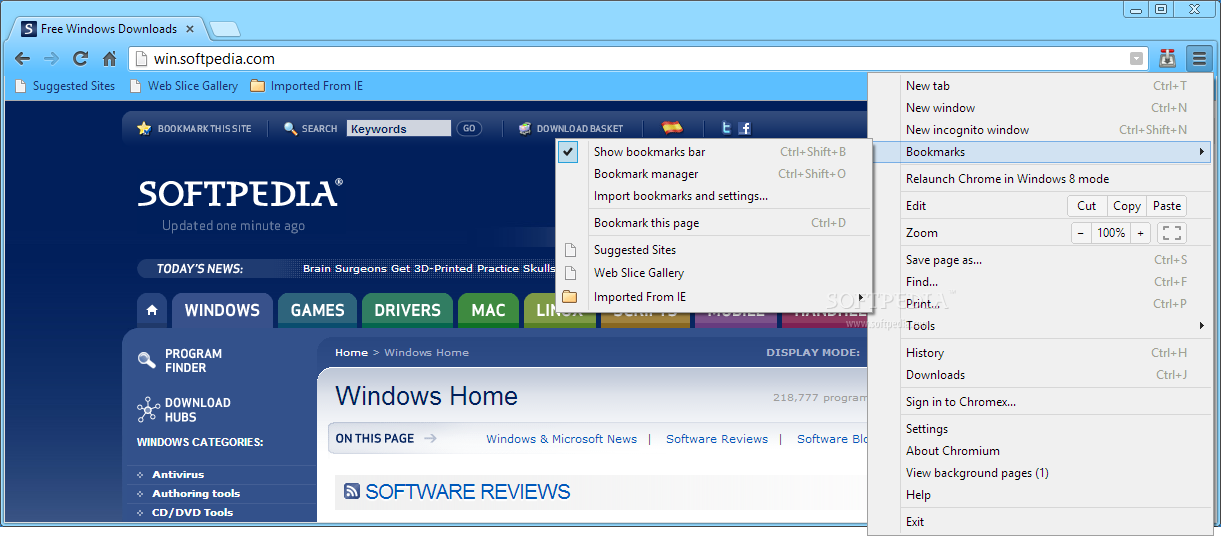This screenshot has height=536, width=1221.
Task: Click the RSS icon beside Software Reviews
Action: click(352, 491)
